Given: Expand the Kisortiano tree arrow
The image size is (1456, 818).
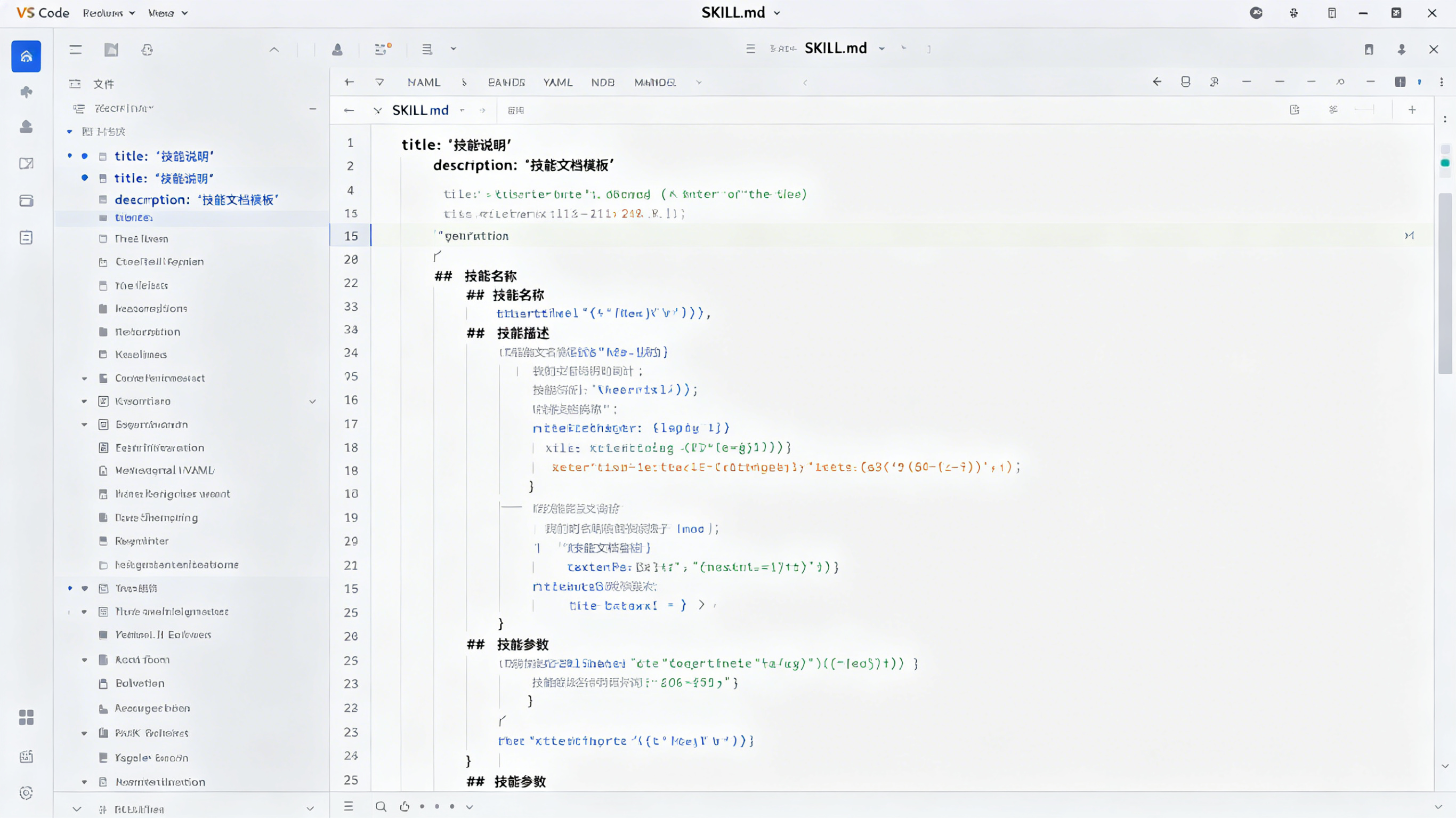Looking at the screenshot, I should (84, 401).
